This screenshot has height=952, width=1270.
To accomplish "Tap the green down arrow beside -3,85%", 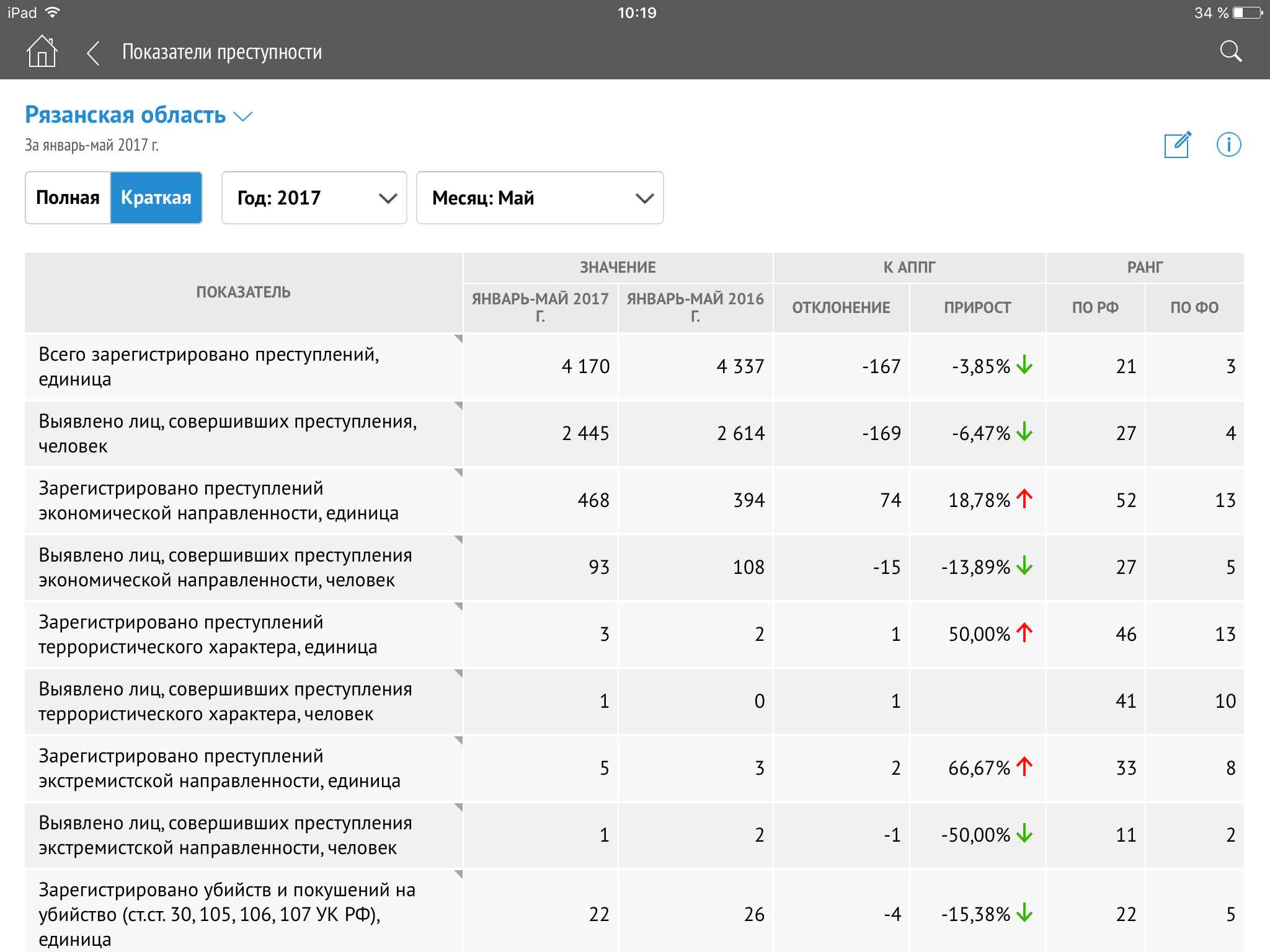I will (1024, 365).
